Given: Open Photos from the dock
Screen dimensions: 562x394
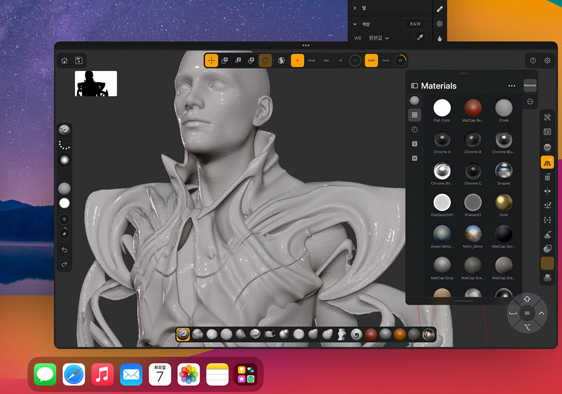Looking at the screenshot, I should [x=189, y=374].
